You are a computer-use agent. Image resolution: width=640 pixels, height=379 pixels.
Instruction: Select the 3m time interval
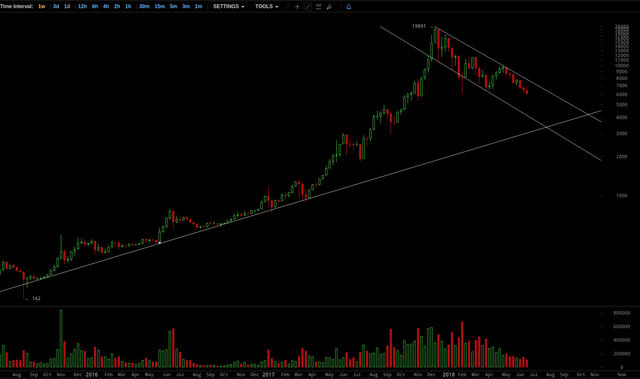186,7
